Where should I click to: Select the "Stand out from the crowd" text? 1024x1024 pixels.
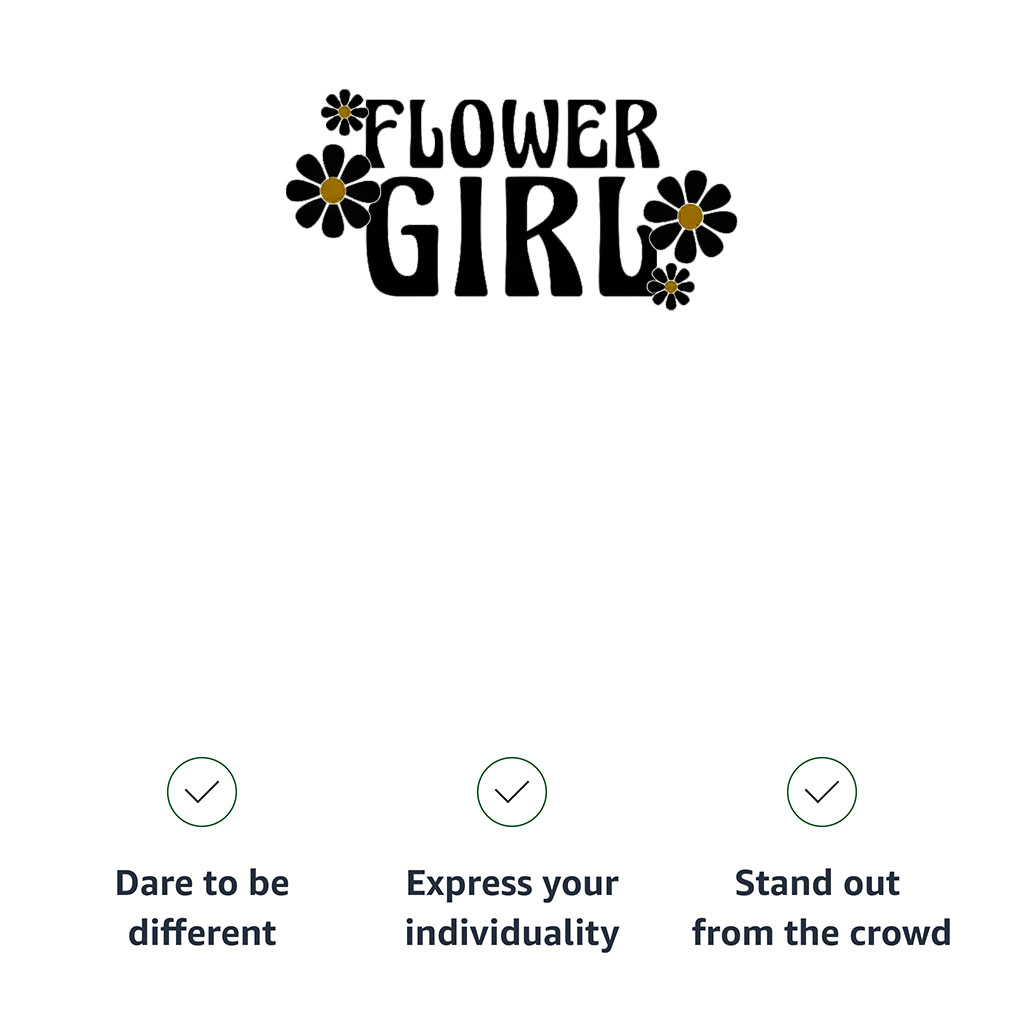click(821, 908)
